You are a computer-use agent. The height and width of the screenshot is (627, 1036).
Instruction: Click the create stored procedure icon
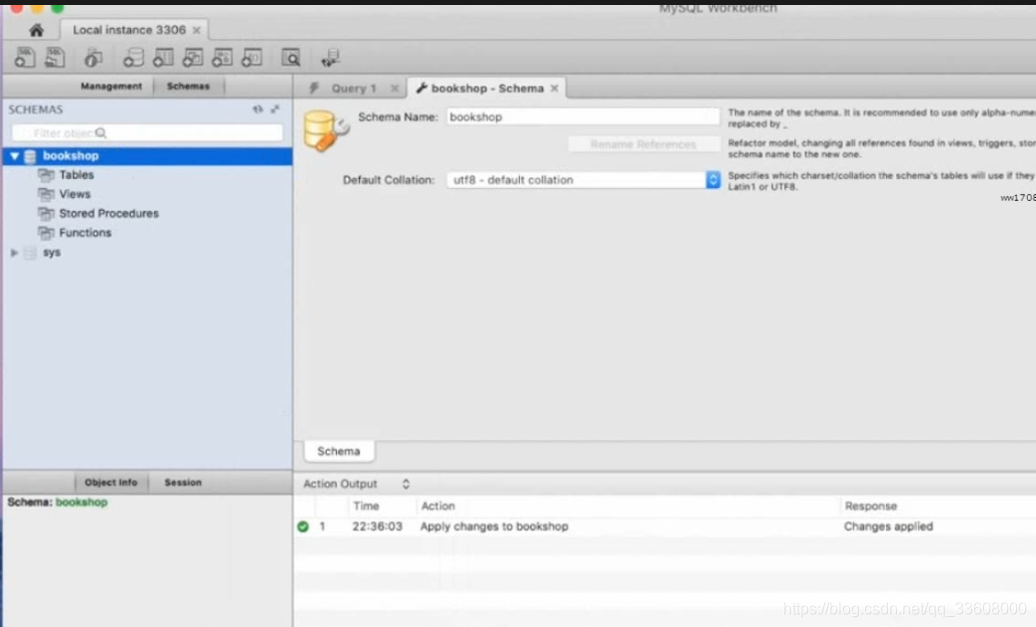click(223, 58)
